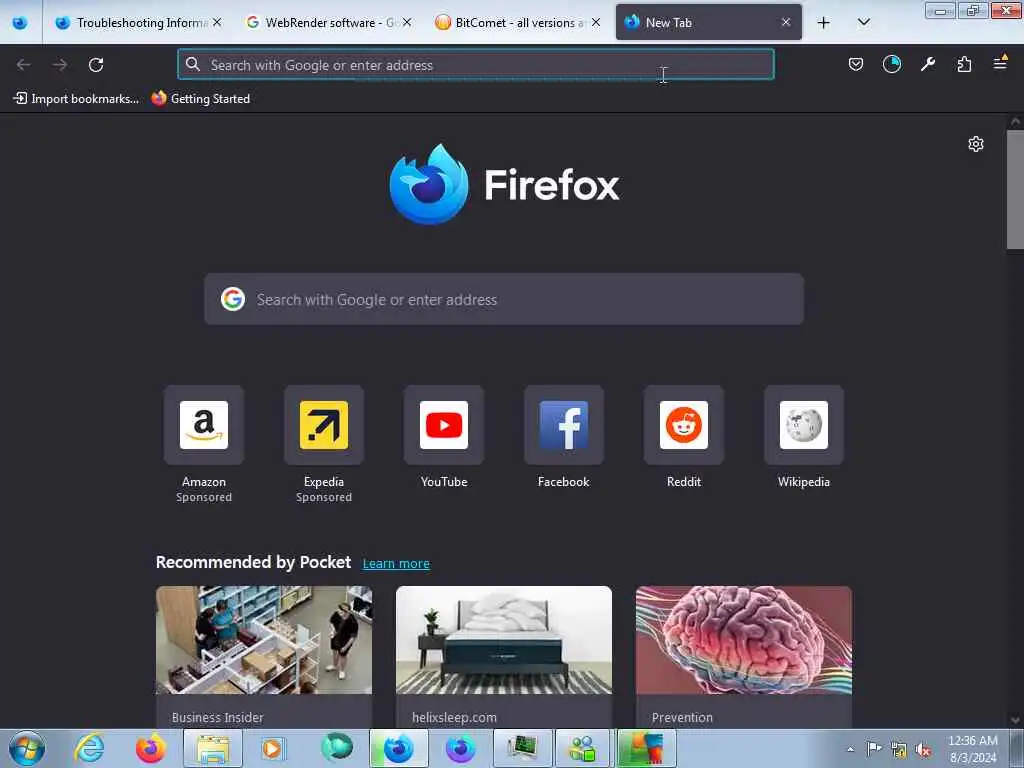This screenshot has width=1024, height=768.
Task: Open helixsleep.com mattress story thumbnail
Action: (504, 640)
